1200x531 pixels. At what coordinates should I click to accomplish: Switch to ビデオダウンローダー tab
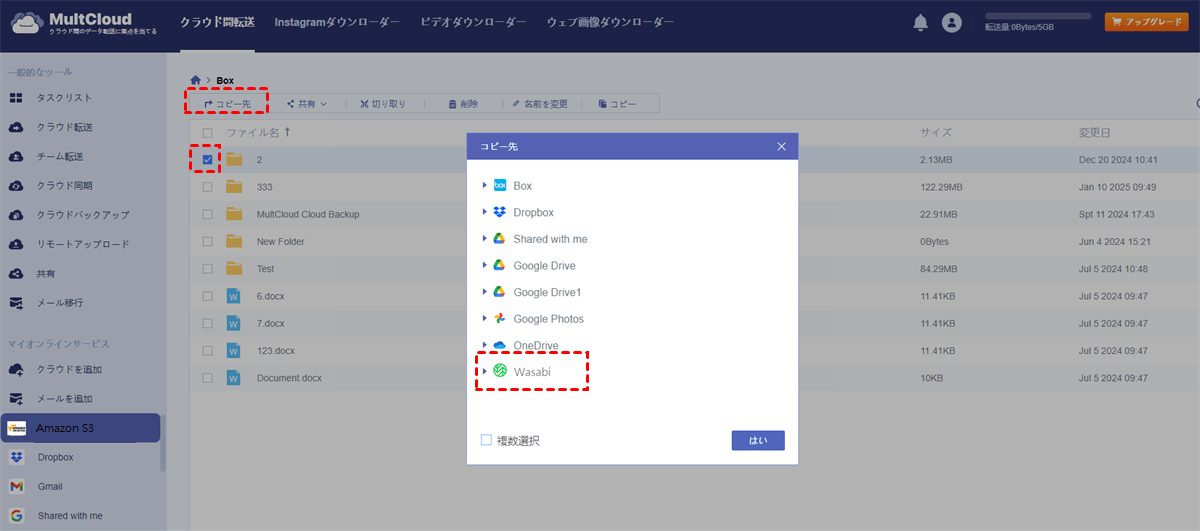[473, 22]
